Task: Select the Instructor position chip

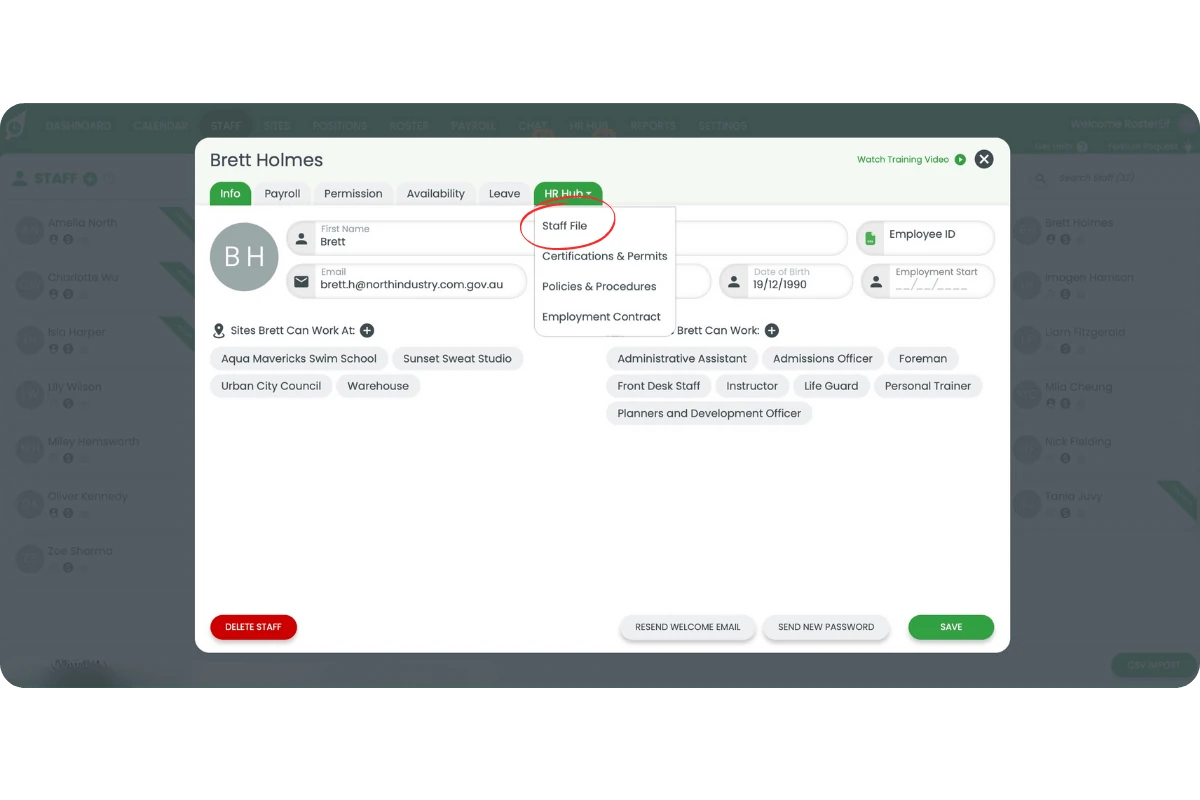Action: coord(752,386)
